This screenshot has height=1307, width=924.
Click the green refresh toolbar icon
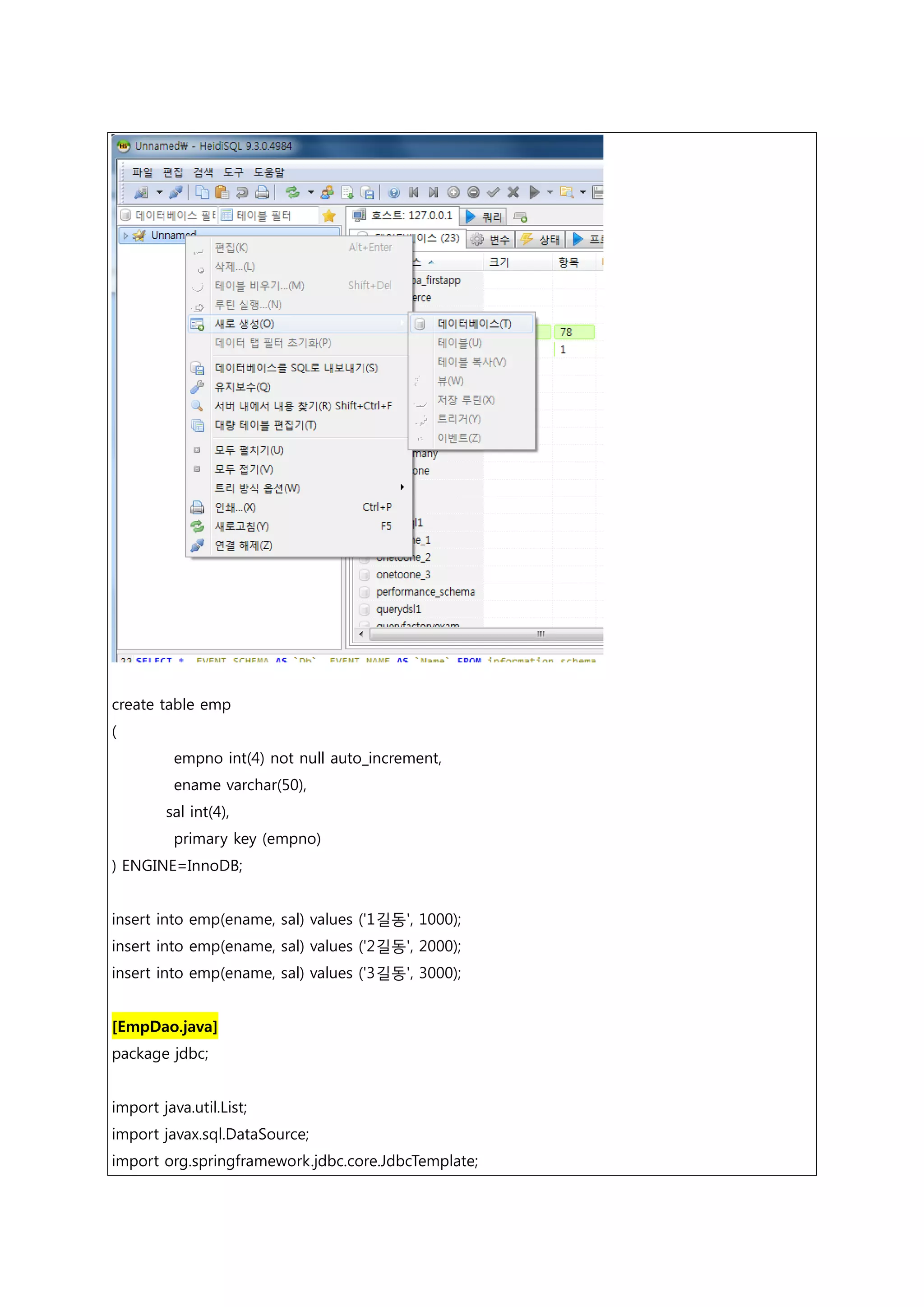292,192
